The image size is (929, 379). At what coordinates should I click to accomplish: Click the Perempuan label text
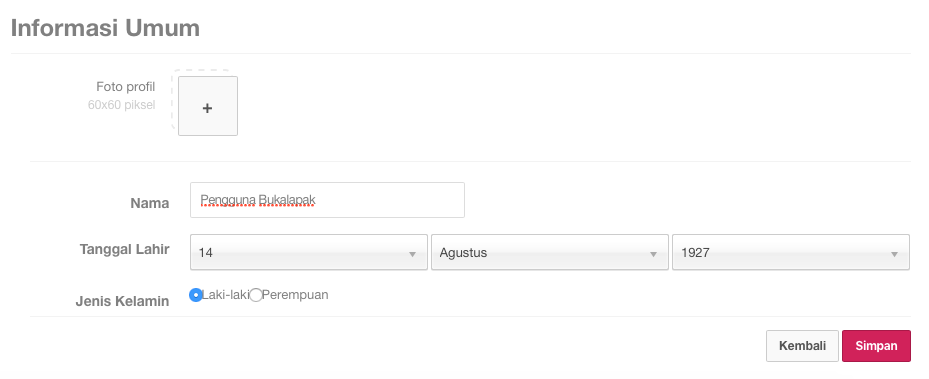click(x=295, y=295)
